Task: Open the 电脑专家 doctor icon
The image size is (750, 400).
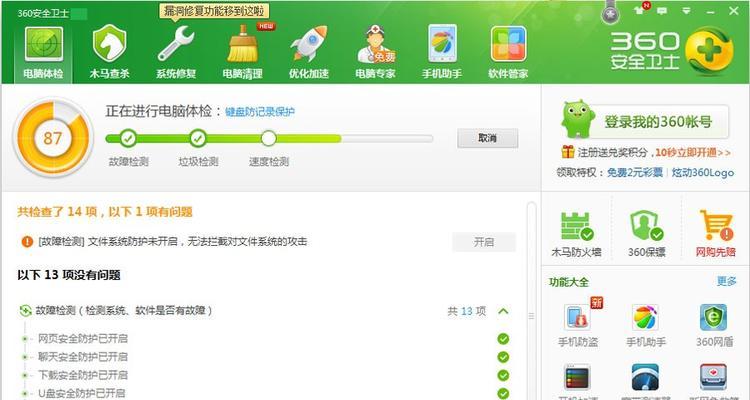Action: (x=375, y=52)
